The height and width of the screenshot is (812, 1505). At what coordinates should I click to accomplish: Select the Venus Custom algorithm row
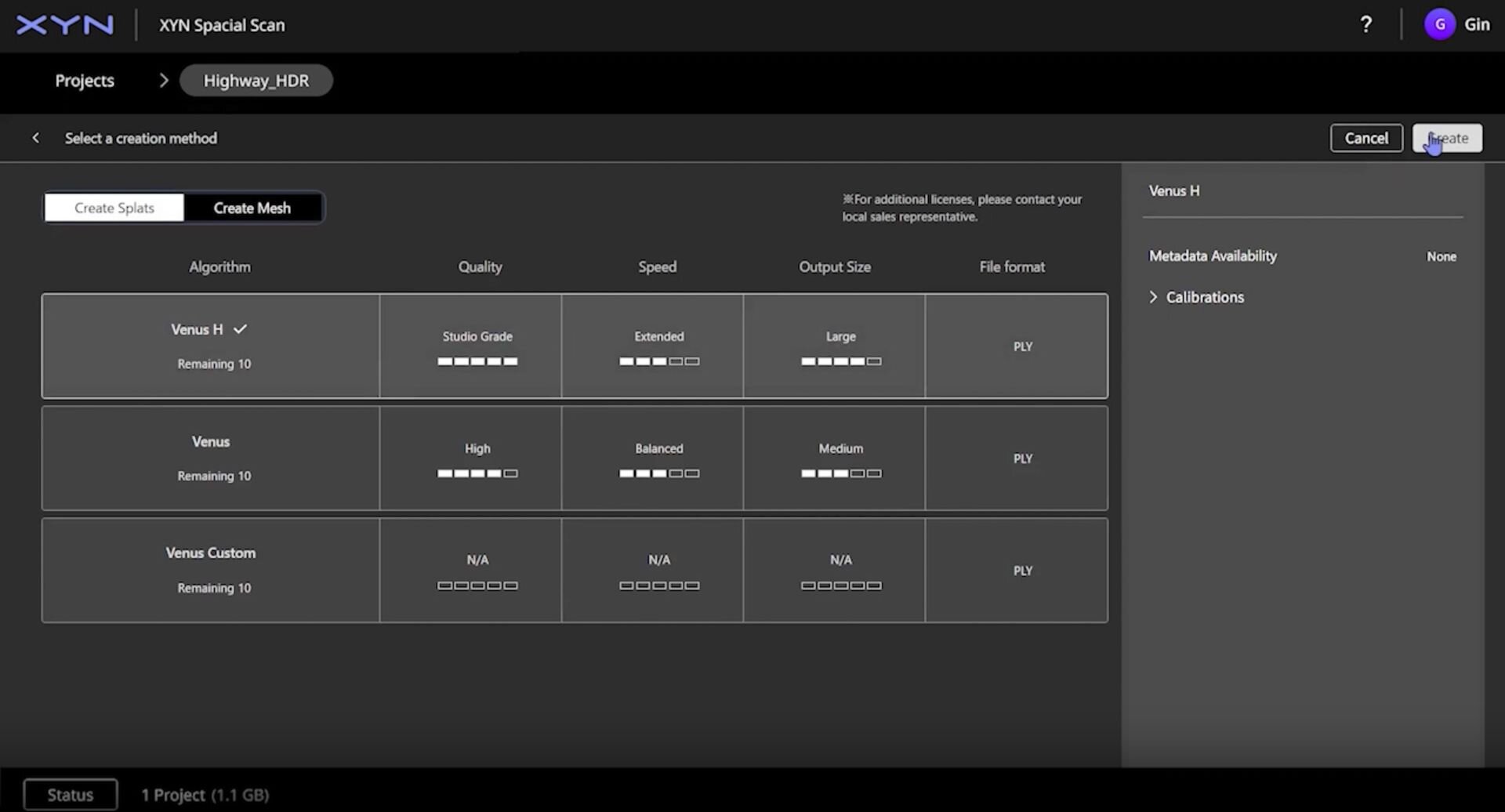[x=211, y=570]
